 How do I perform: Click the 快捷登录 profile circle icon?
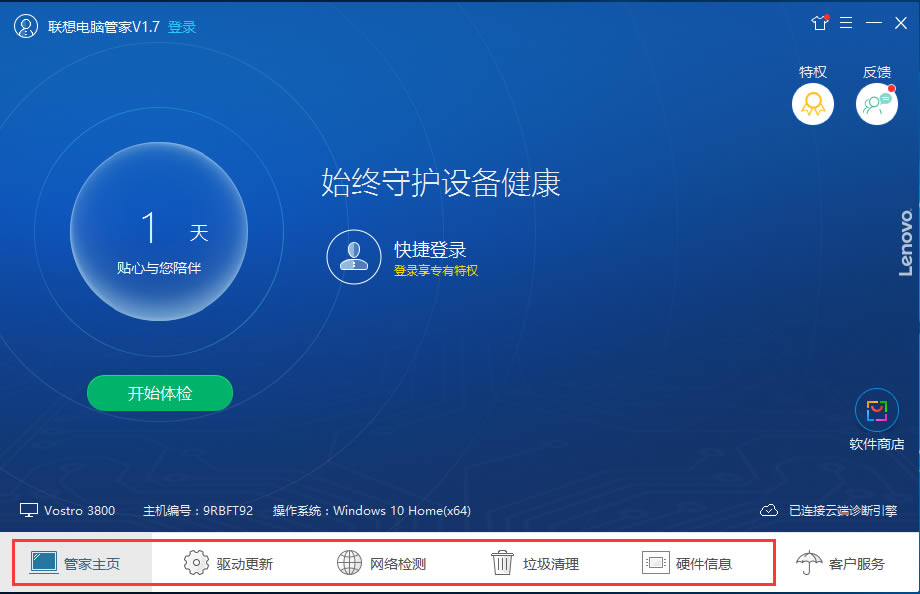pos(354,257)
